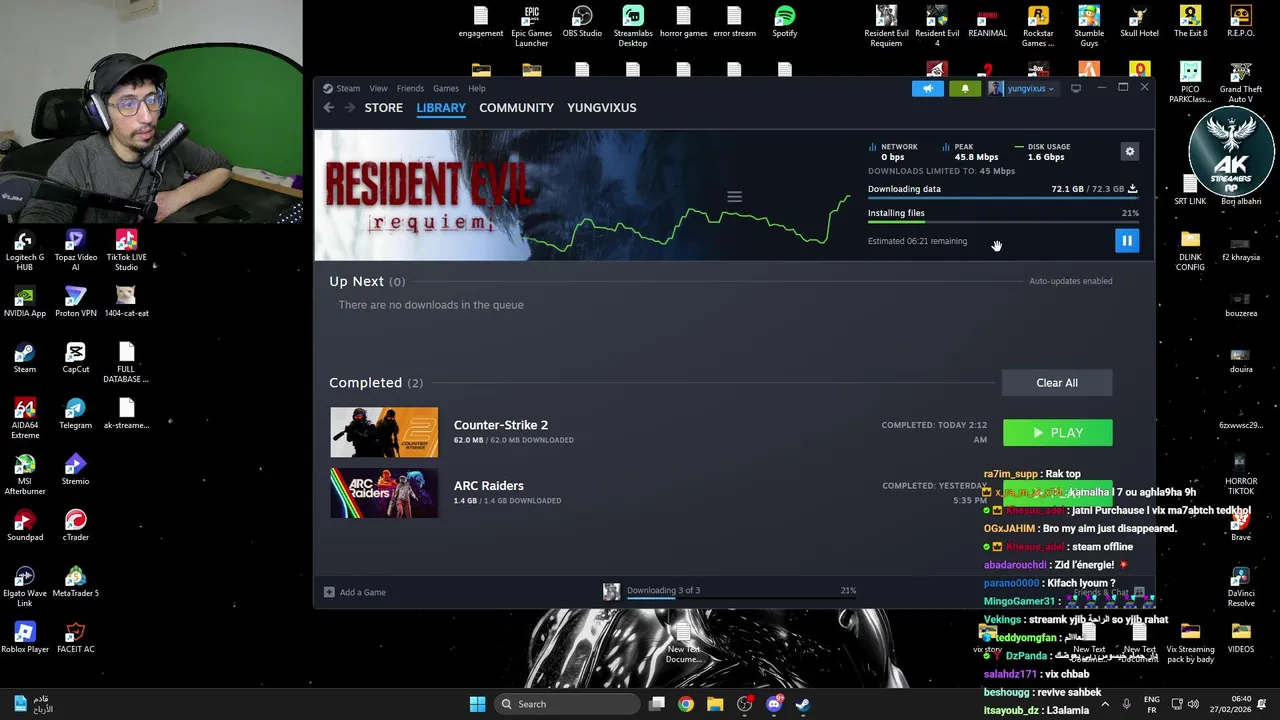Play Counter-Strike 2
The image size is (1280, 720).
pyautogui.click(x=1057, y=433)
